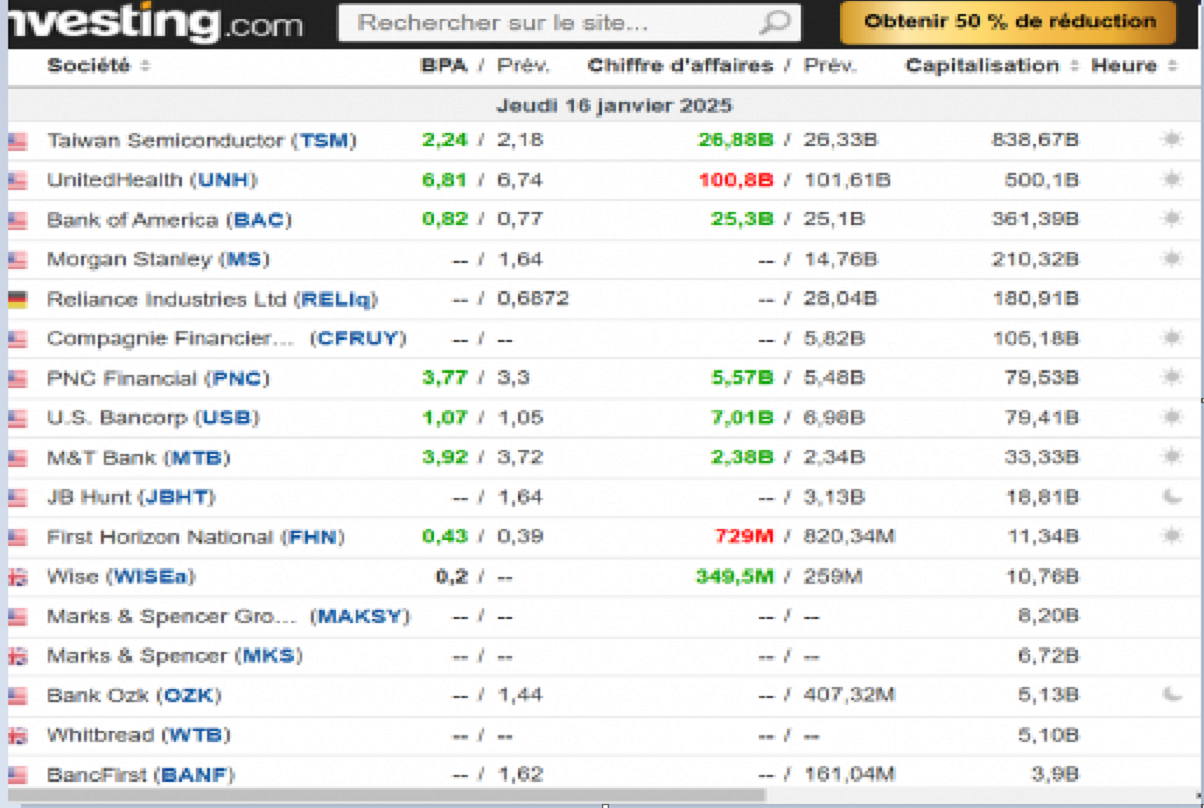Click the sun icon in PNC Financial row
This screenshot has width=1204, height=808.
coord(1172,378)
